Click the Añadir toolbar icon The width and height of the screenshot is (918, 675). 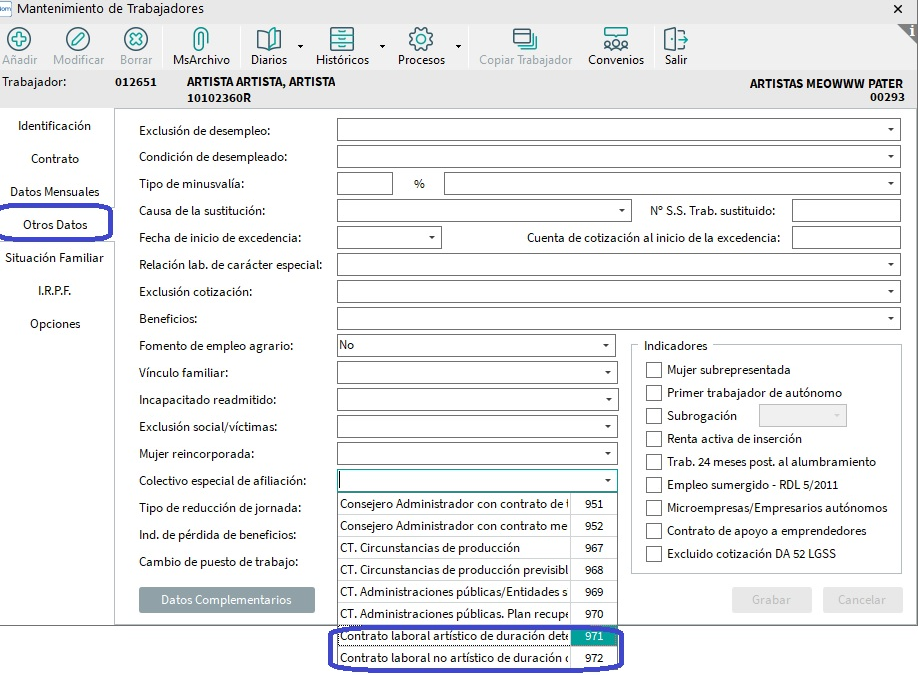point(19,40)
